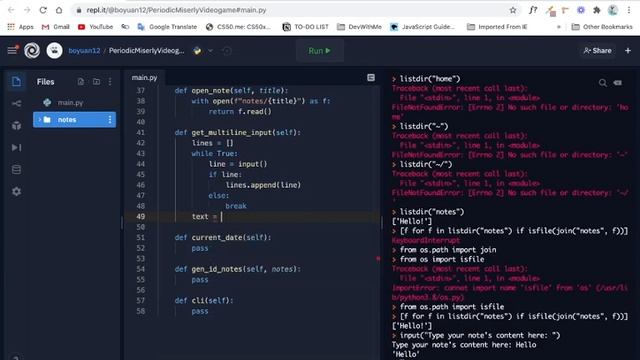Open the Gmail bookmark
Screen dimensions: 640x360
(x=56, y=27)
